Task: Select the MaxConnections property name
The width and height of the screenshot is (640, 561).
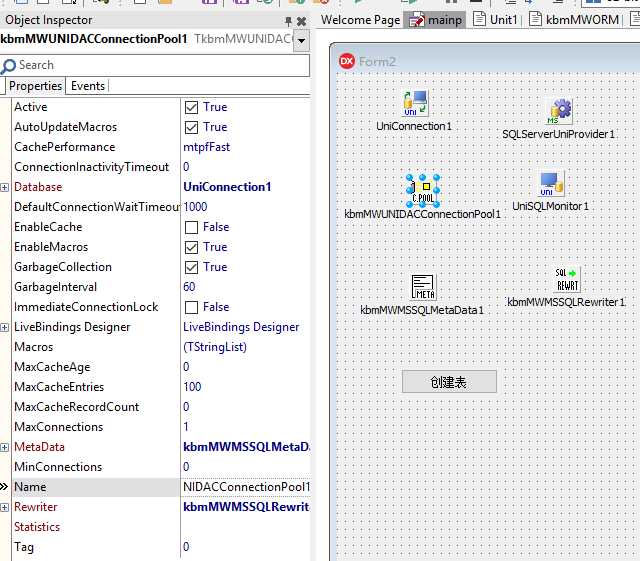Action: coord(58,427)
